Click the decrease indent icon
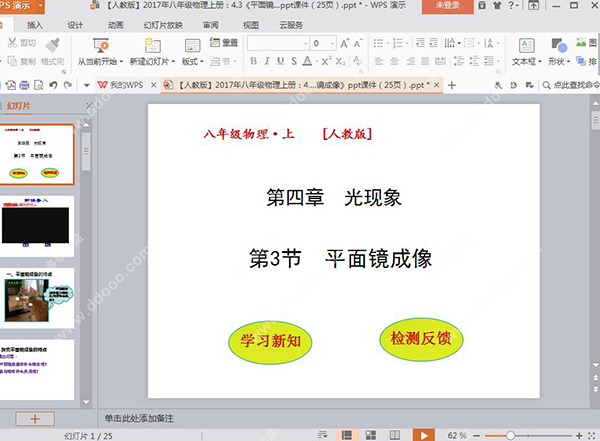Image resolution: width=600 pixels, height=441 pixels. click(420, 43)
